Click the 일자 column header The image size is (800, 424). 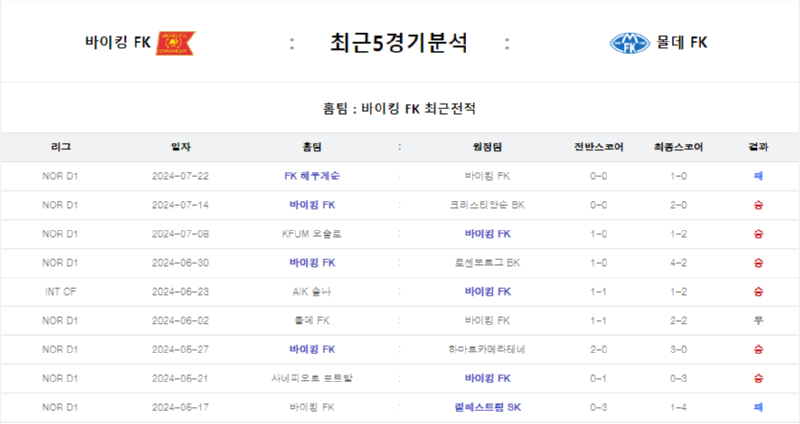pyautogui.click(x=181, y=147)
